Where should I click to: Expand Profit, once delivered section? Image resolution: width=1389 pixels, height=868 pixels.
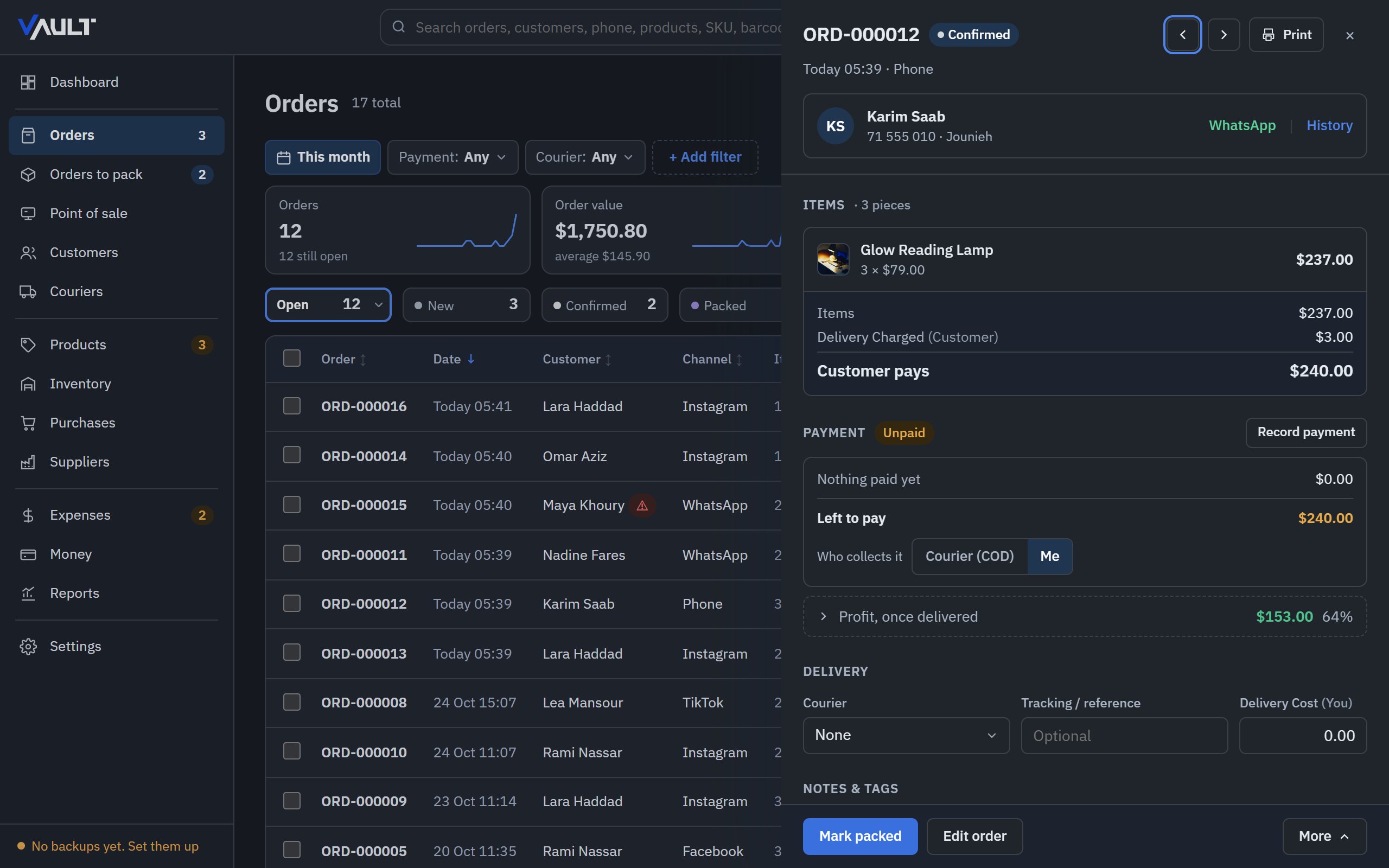pos(1084,617)
